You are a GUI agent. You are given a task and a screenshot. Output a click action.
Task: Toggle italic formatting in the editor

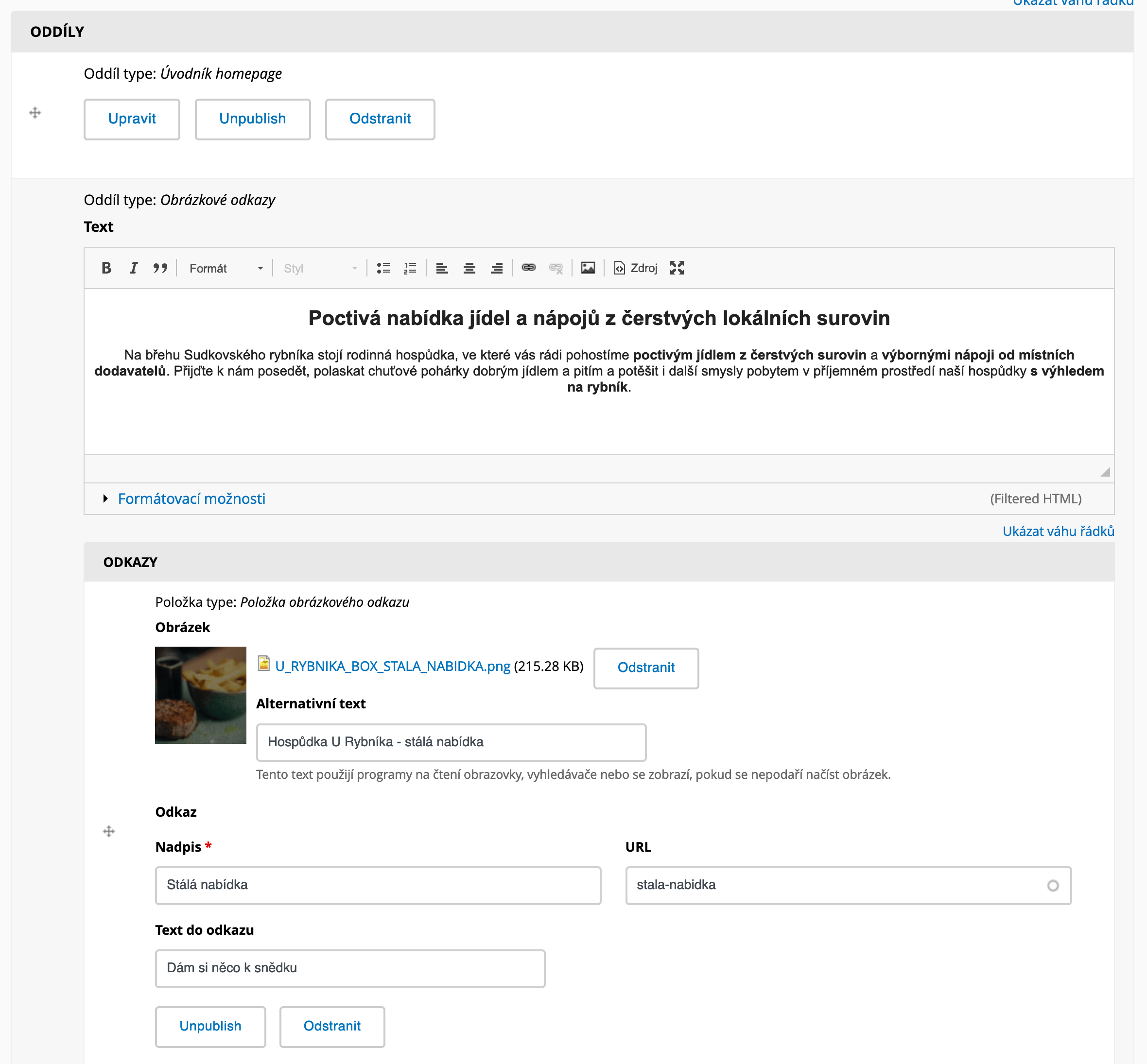click(x=133, y=268)
